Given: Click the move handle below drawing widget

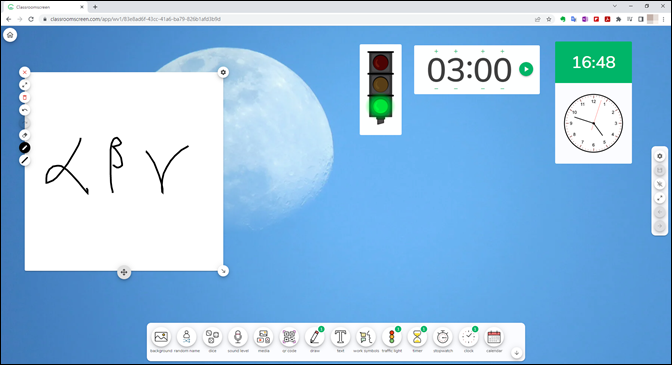Looking at the screenshot, I should [x=124, y=272].
